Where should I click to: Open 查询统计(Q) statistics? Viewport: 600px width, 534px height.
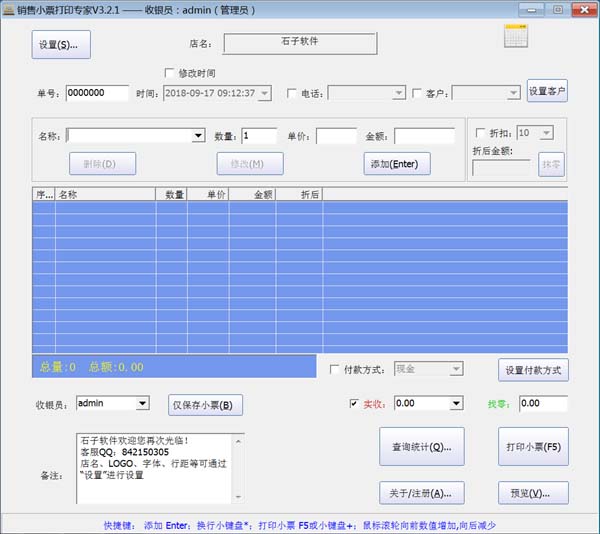pyautogui.click(x=421, y=447)
